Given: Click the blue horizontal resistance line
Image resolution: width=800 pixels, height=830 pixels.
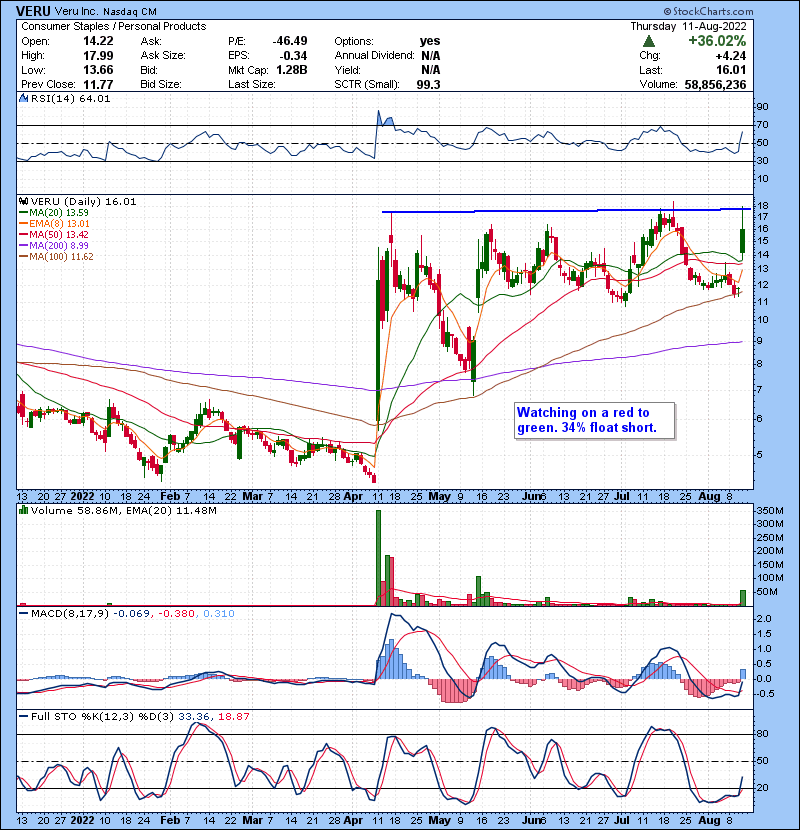Looking at the screenshot, I should [567, 211].
